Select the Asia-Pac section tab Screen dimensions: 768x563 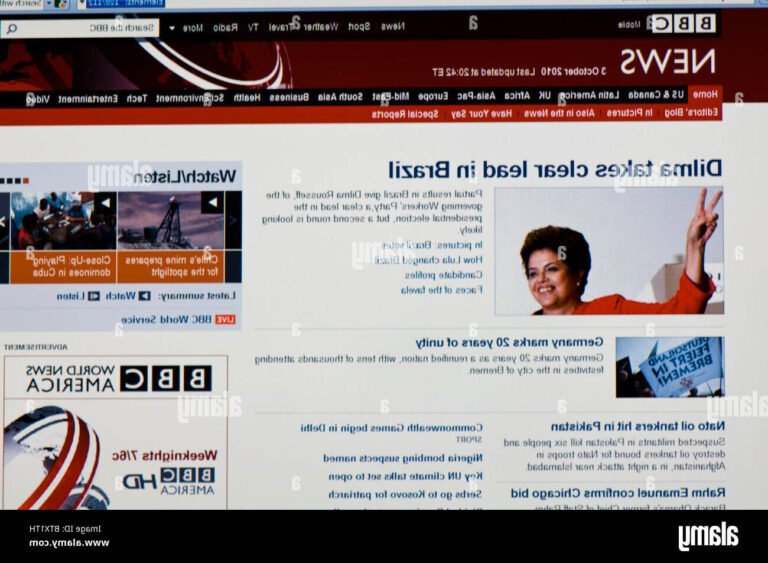(x=476, y=96)
